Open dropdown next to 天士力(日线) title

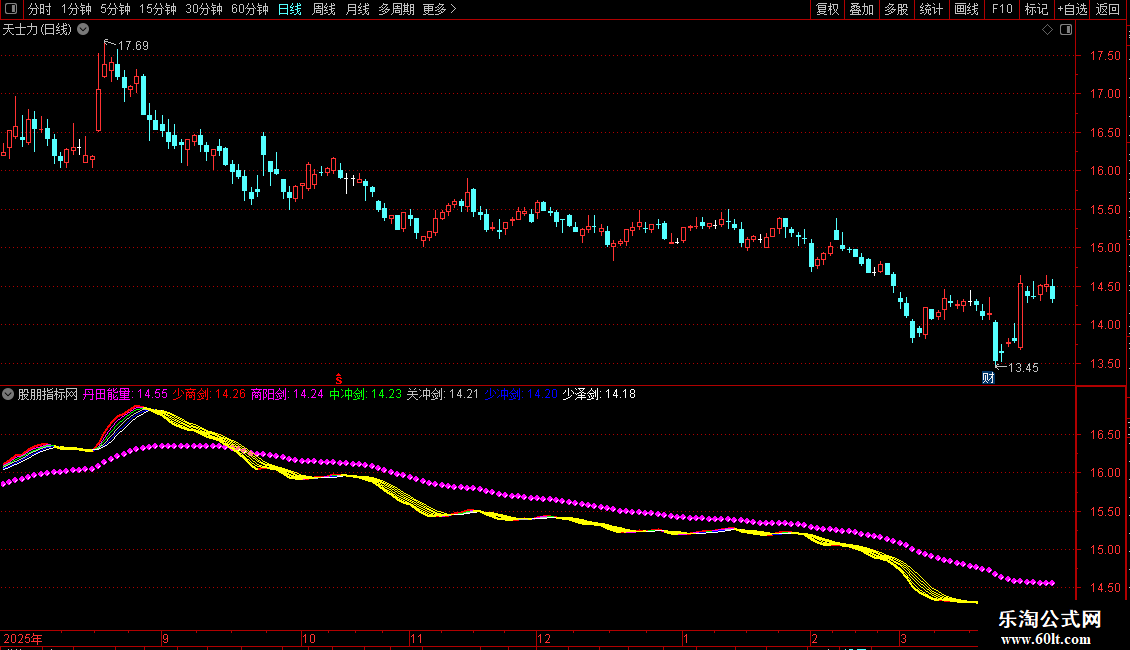click(x=82, y=29)
